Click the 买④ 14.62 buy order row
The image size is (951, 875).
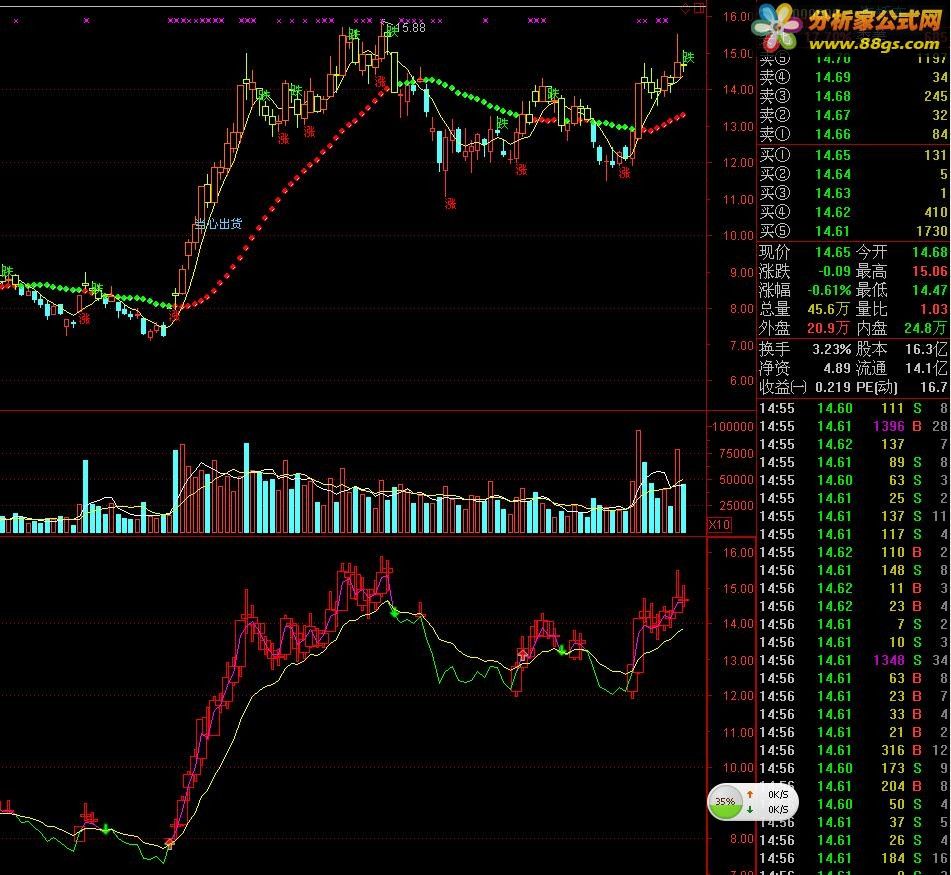853,212
